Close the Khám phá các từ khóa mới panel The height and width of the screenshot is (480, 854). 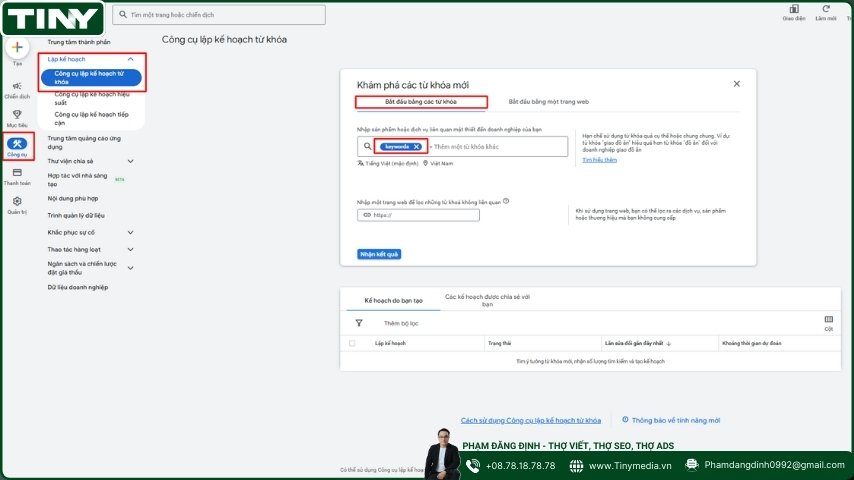(737, 84)
